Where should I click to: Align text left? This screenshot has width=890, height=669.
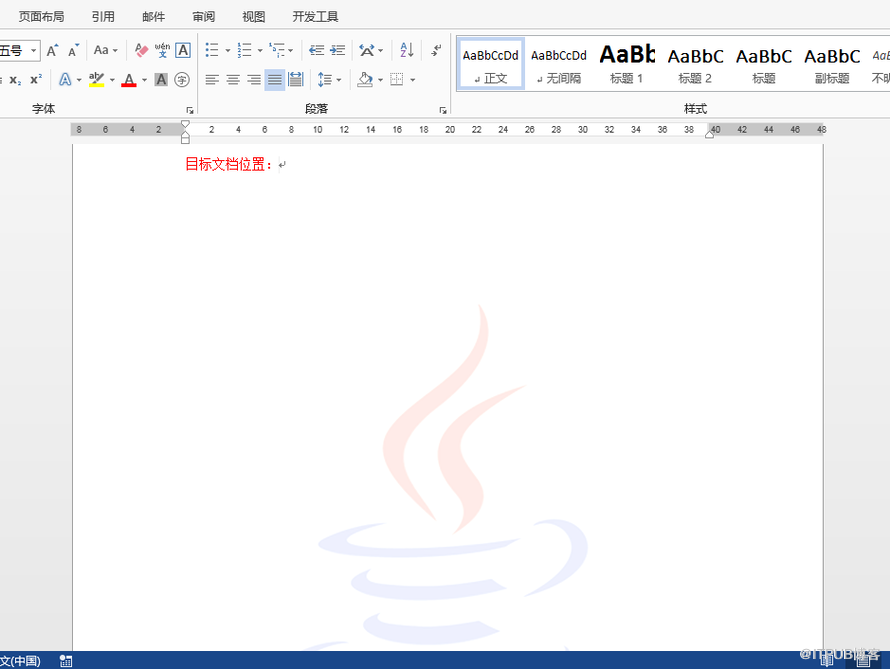tap(212, 80)
